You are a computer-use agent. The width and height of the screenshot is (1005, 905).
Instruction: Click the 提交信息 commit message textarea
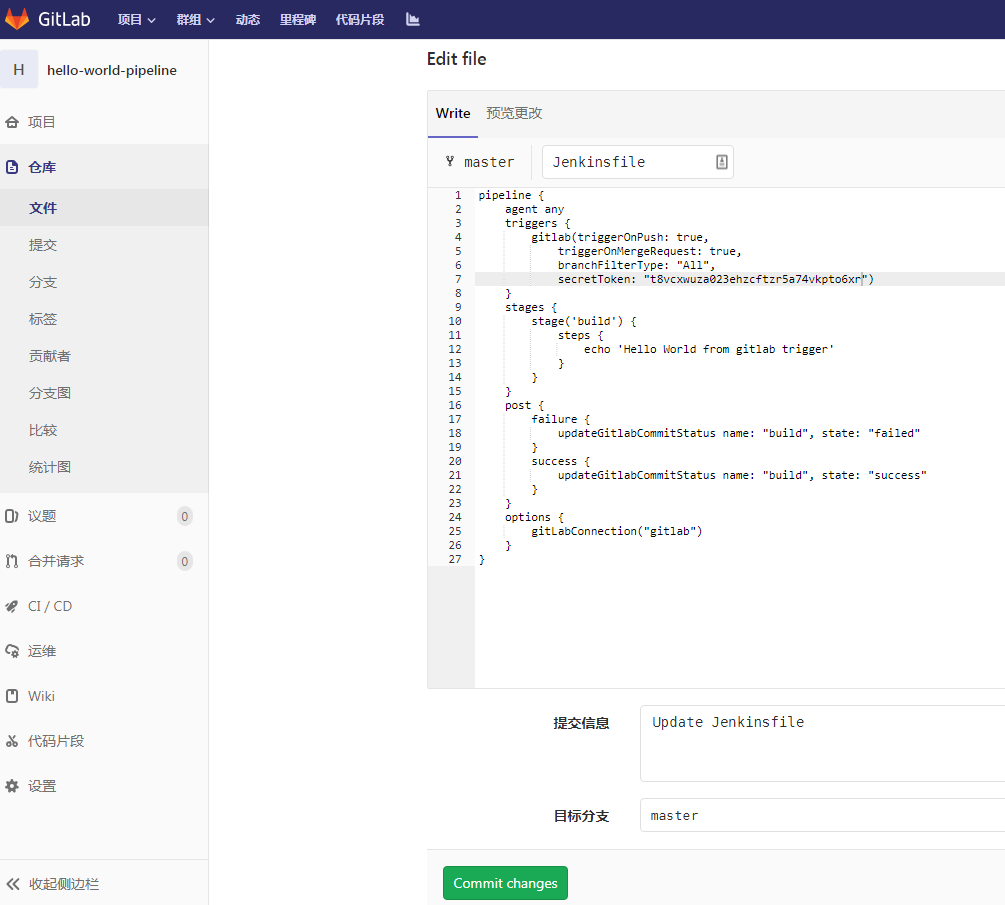[822, 743]
